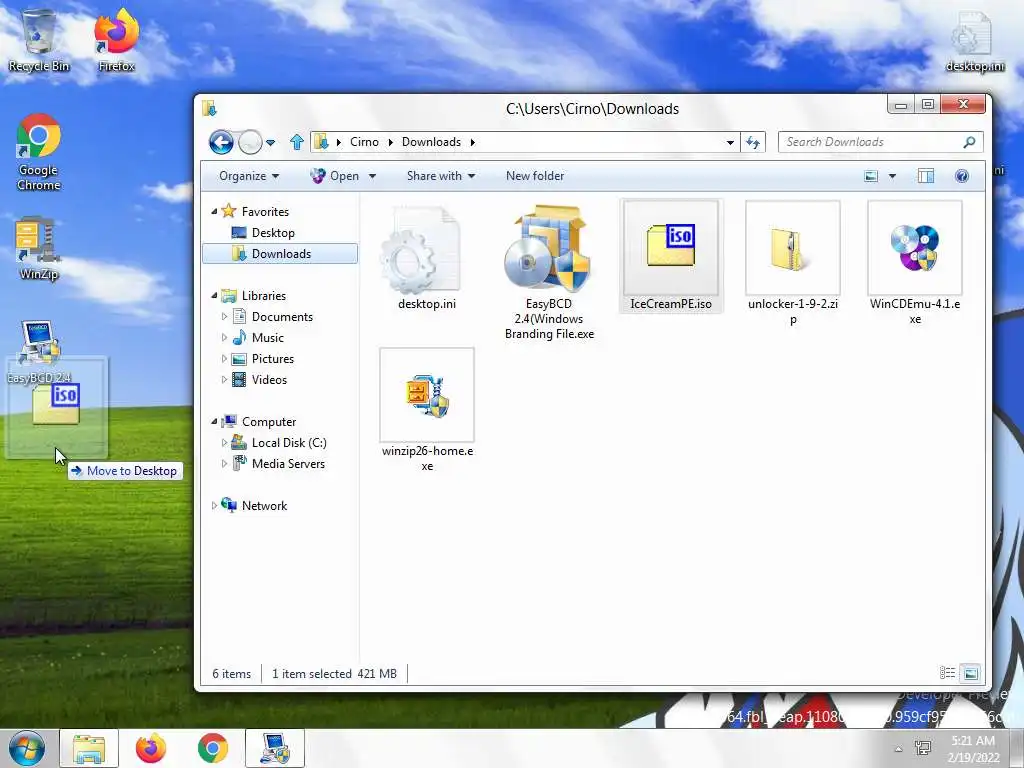Viewport: 1024px width, 768px height.
Task: Change the view using the views icon
Action: click(x=871, y=176)
